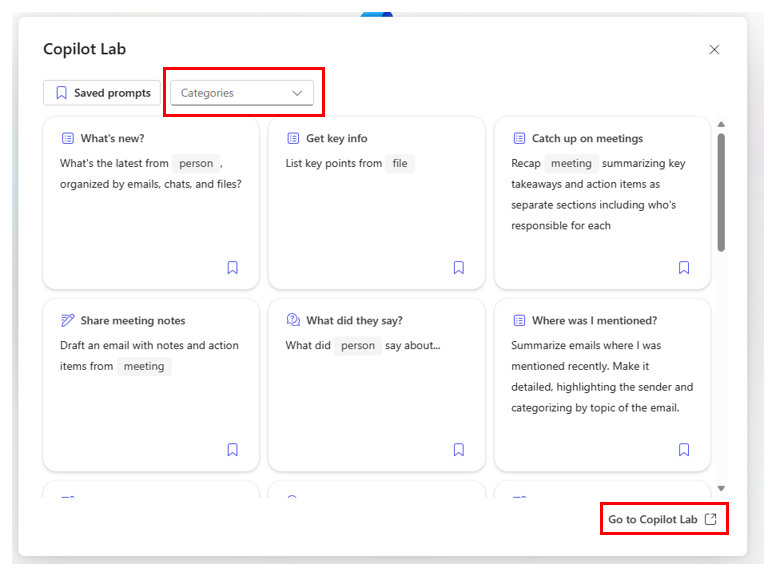776x573 pixels.
Task: Click the list icon beside "Get key info"
Action: click(x=293, y=138)
